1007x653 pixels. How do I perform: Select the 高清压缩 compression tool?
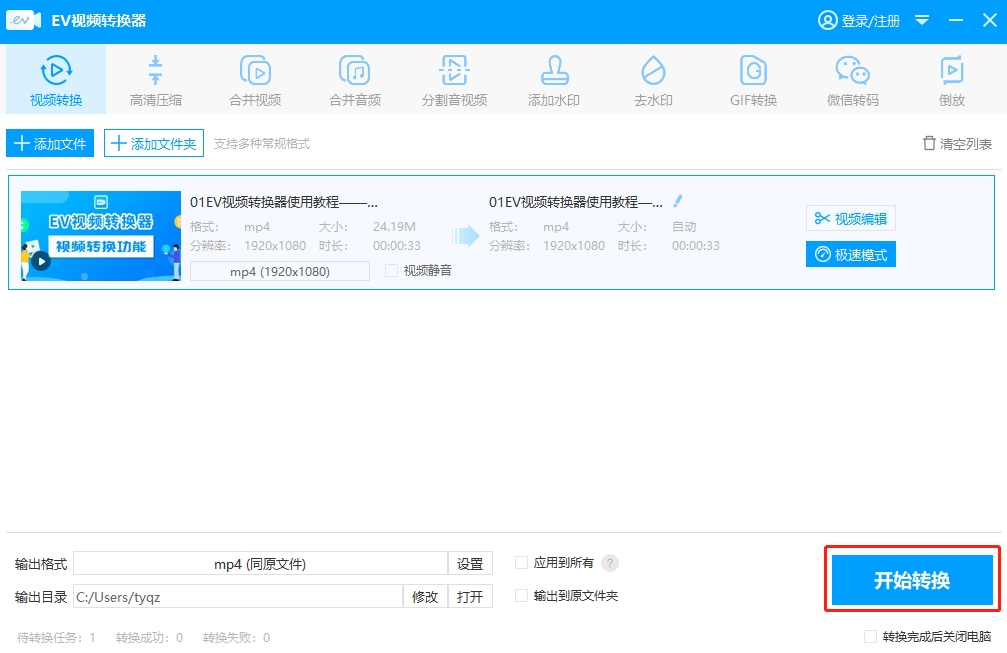[x=155, y=78]
